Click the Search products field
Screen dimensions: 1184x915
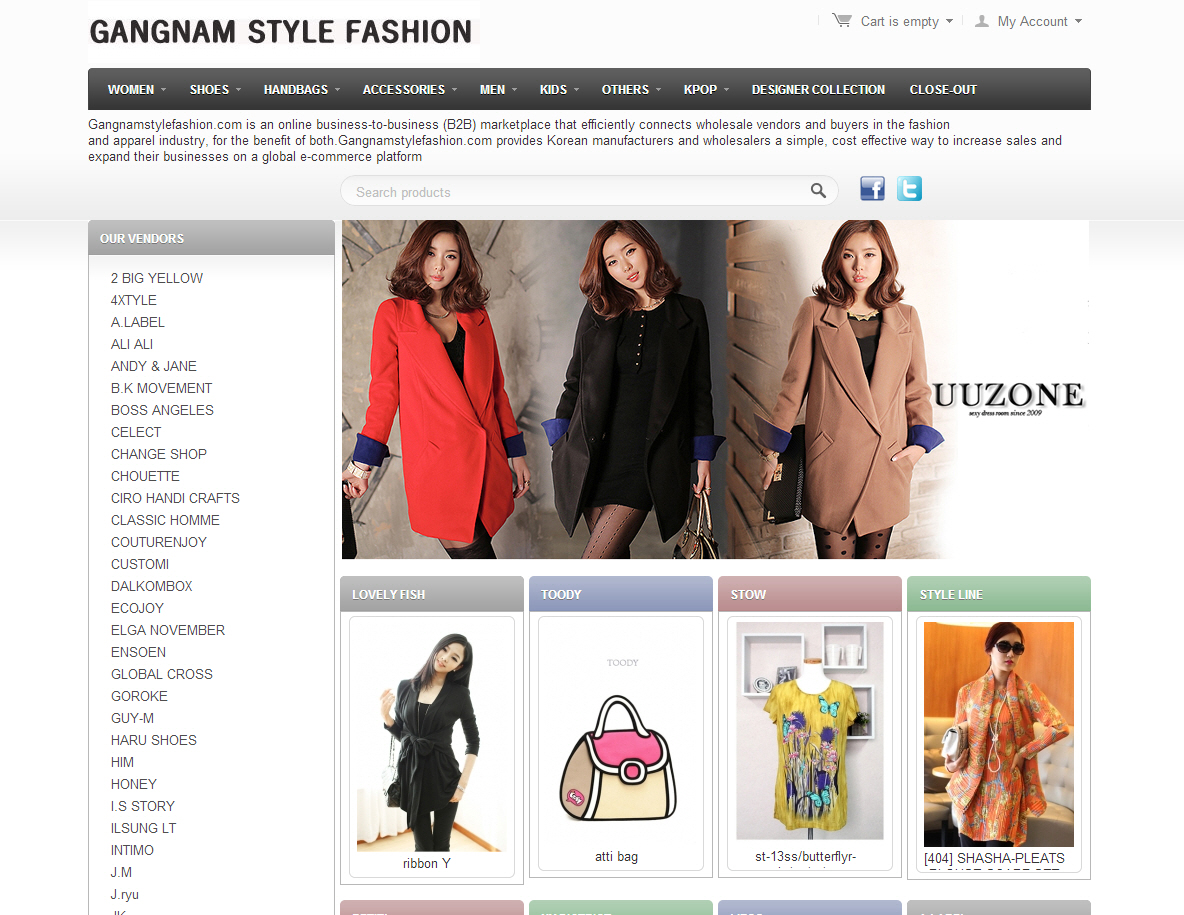click(589, 191)
